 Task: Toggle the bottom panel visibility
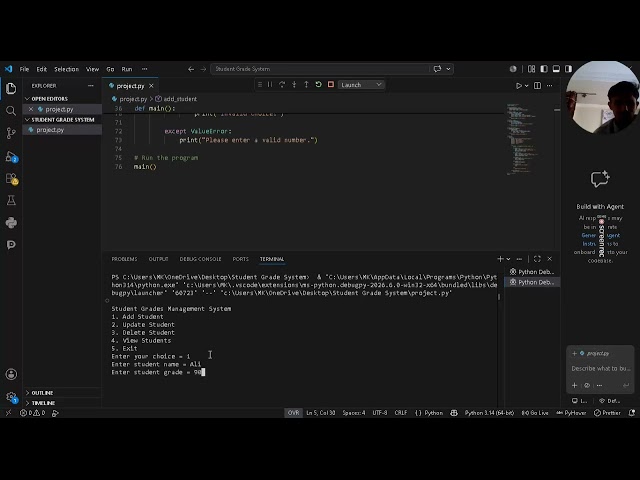[x=556, y=69]
